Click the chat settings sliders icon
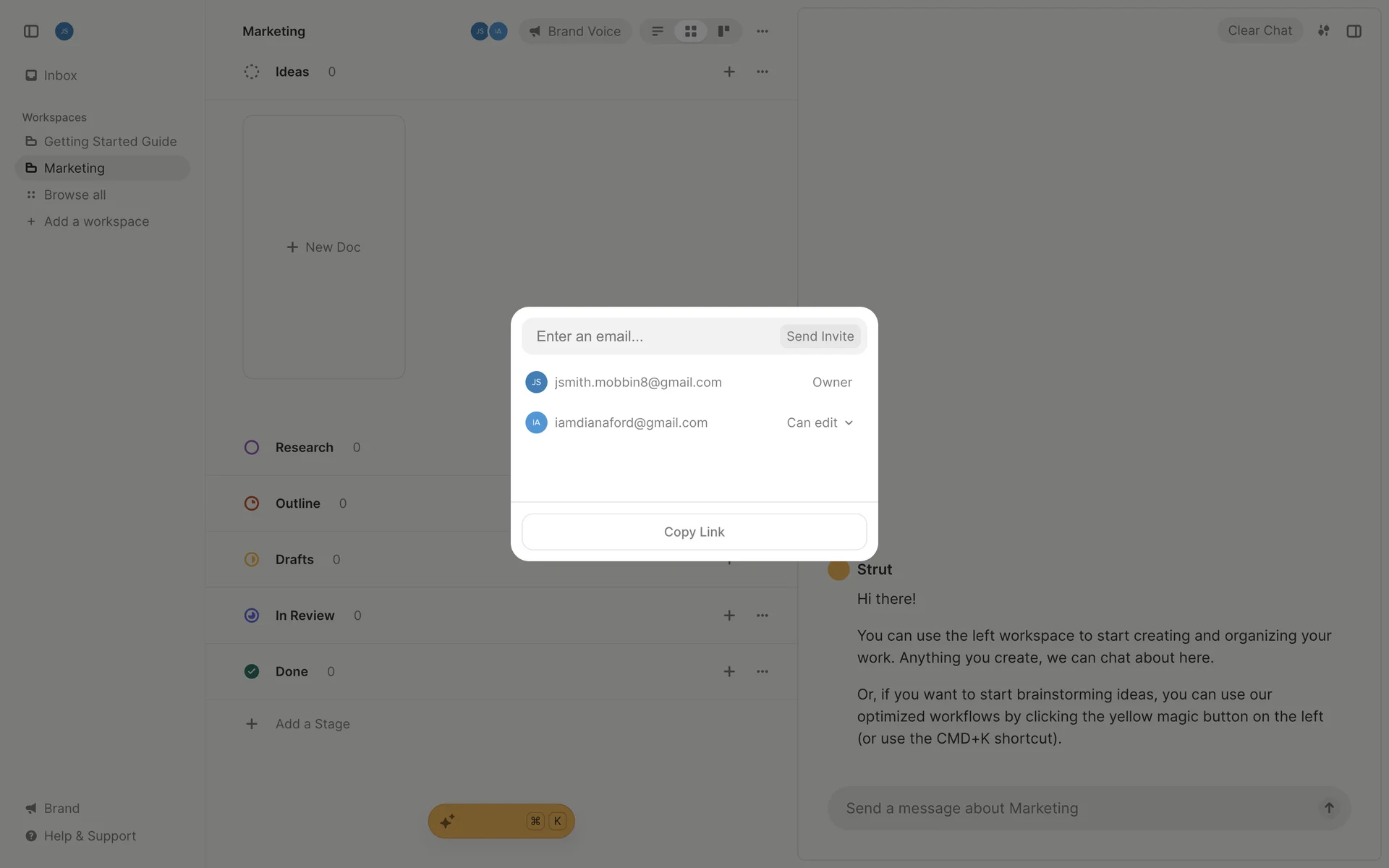 pyautogui.click(x=1323, y=31)
